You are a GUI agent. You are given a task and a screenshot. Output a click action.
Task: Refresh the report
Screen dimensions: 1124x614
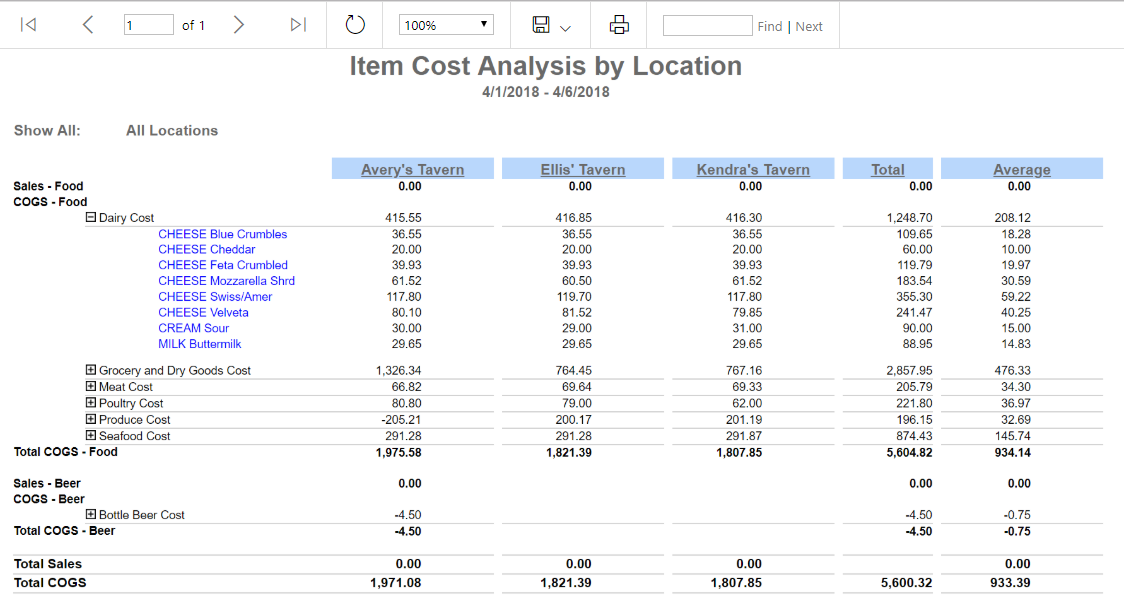pos(355,25)
